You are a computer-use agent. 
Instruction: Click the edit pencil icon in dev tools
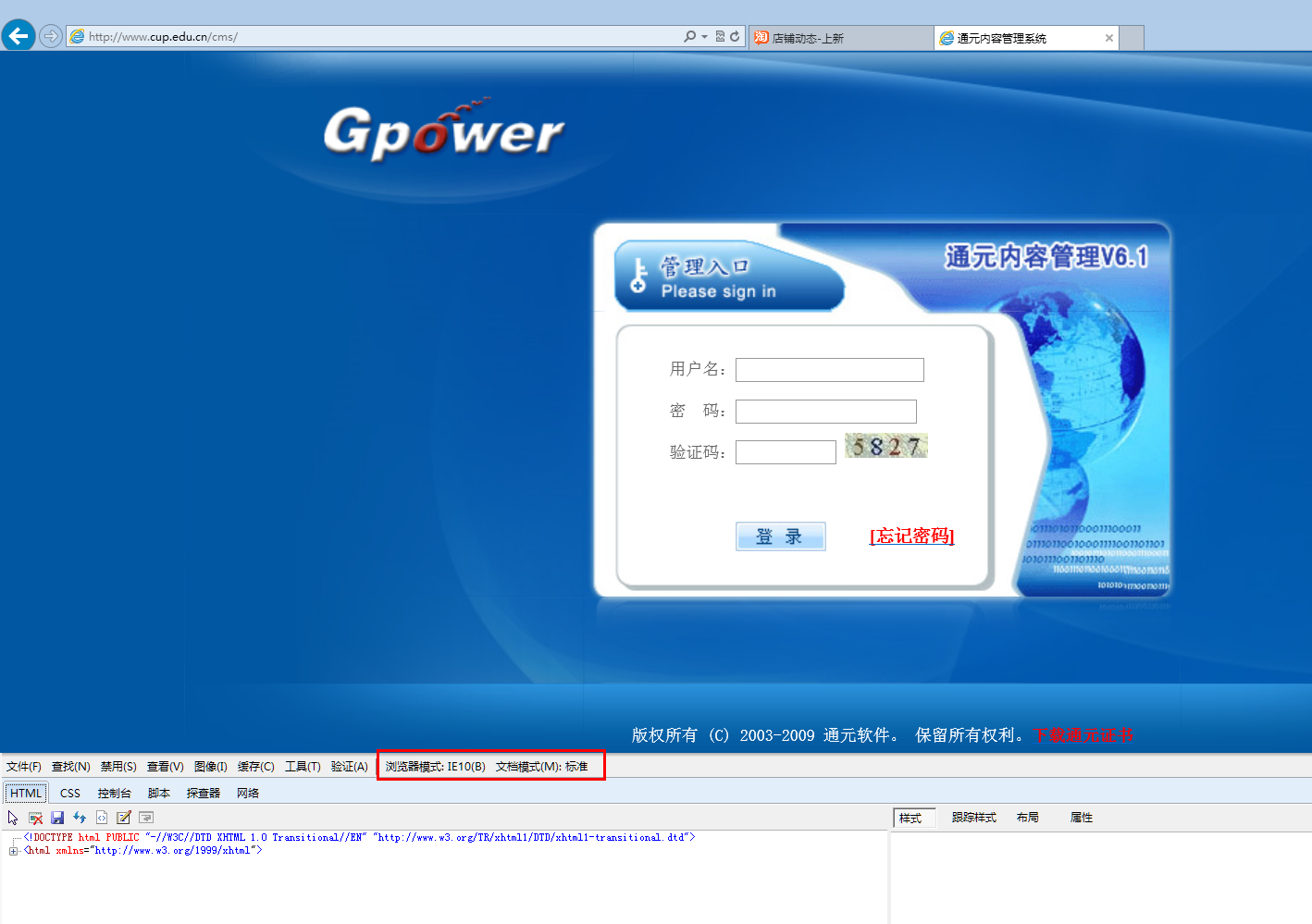[124, 818]
